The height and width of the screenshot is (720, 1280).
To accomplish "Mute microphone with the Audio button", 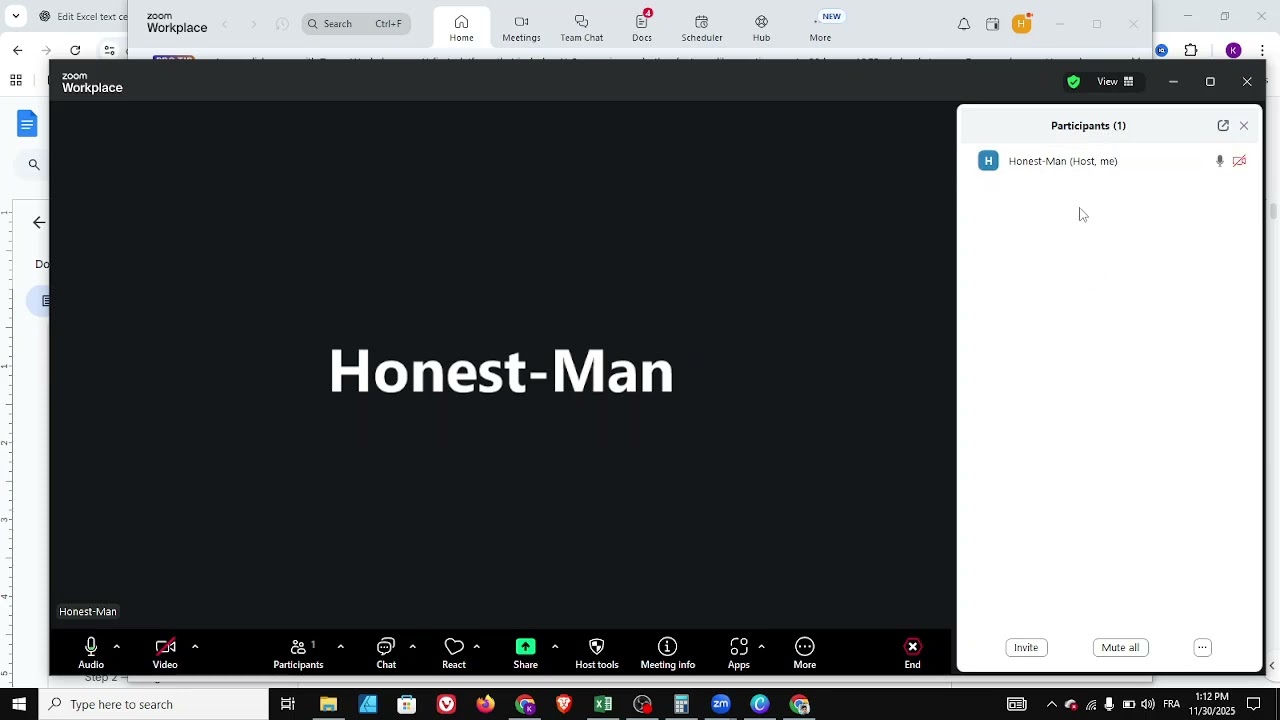I will tap(91, 653).
